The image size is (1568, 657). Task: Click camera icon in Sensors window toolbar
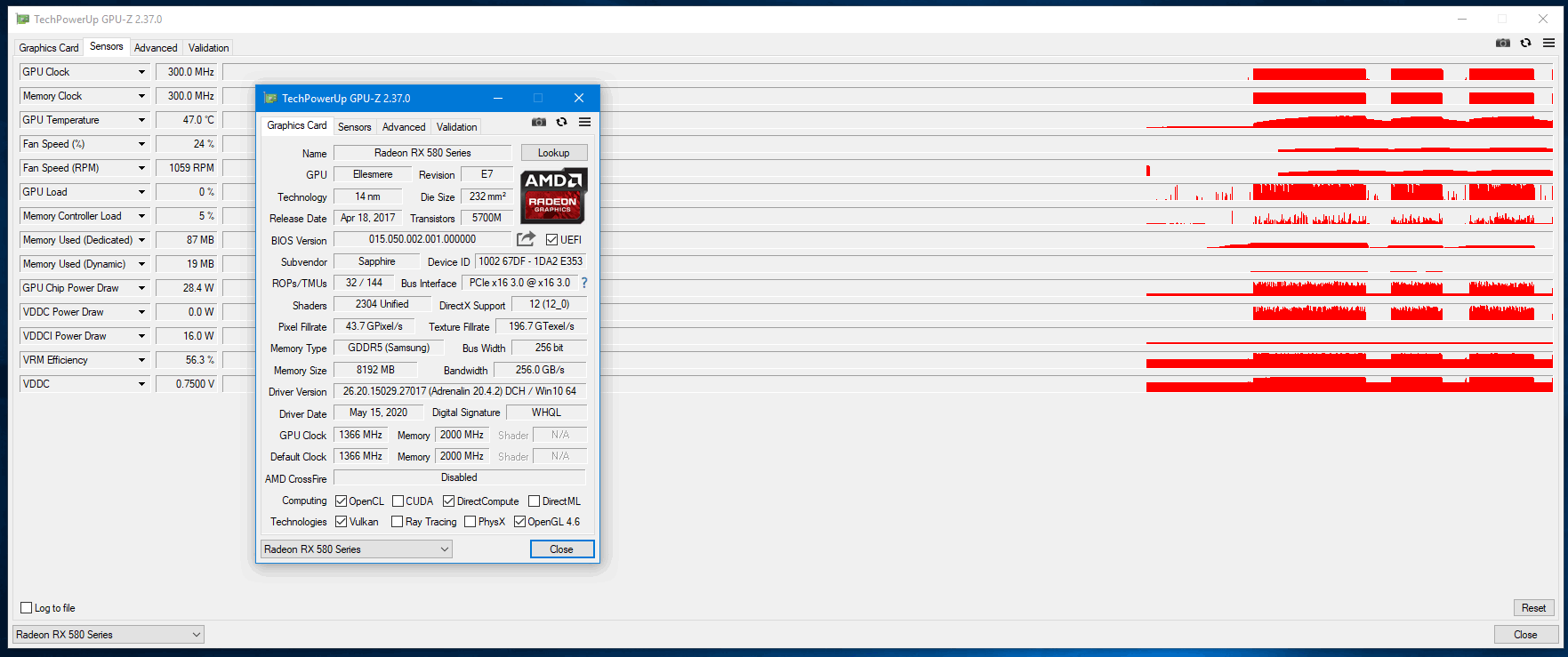click(1503, 43)
